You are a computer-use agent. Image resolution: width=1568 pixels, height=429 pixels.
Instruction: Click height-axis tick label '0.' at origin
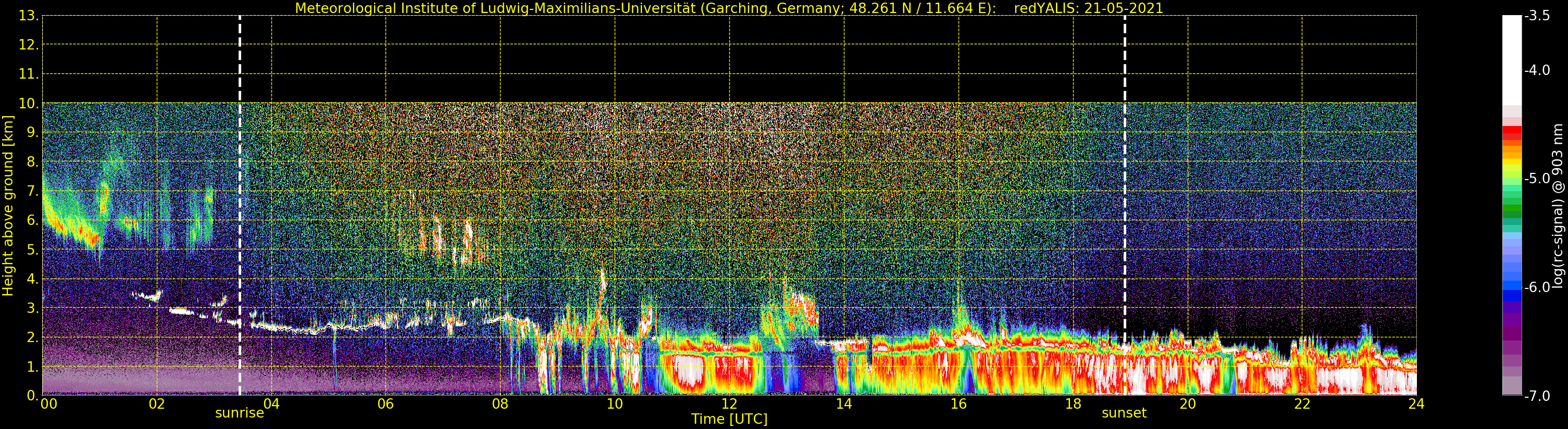point(33,396)
